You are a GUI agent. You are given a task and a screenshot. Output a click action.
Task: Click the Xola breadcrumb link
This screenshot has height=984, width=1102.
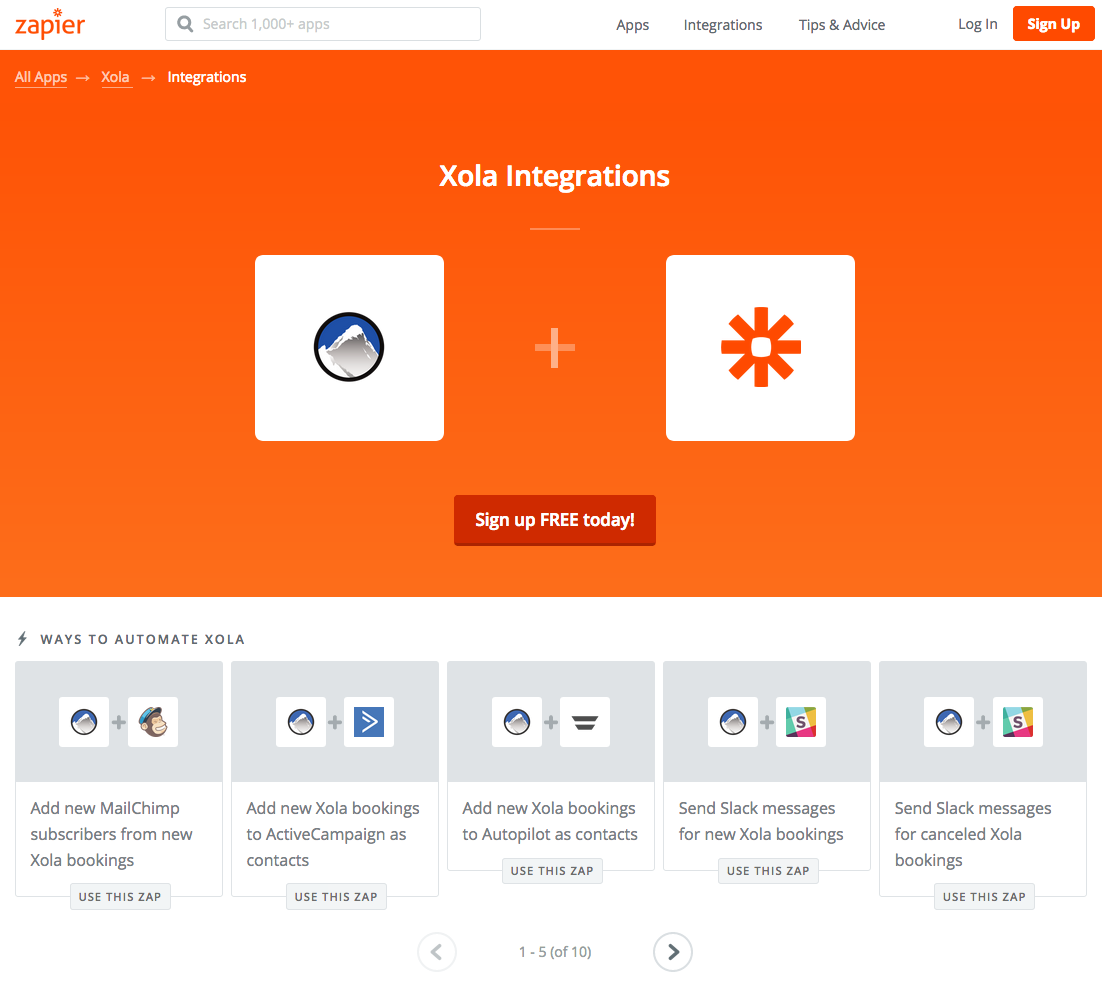115,77
